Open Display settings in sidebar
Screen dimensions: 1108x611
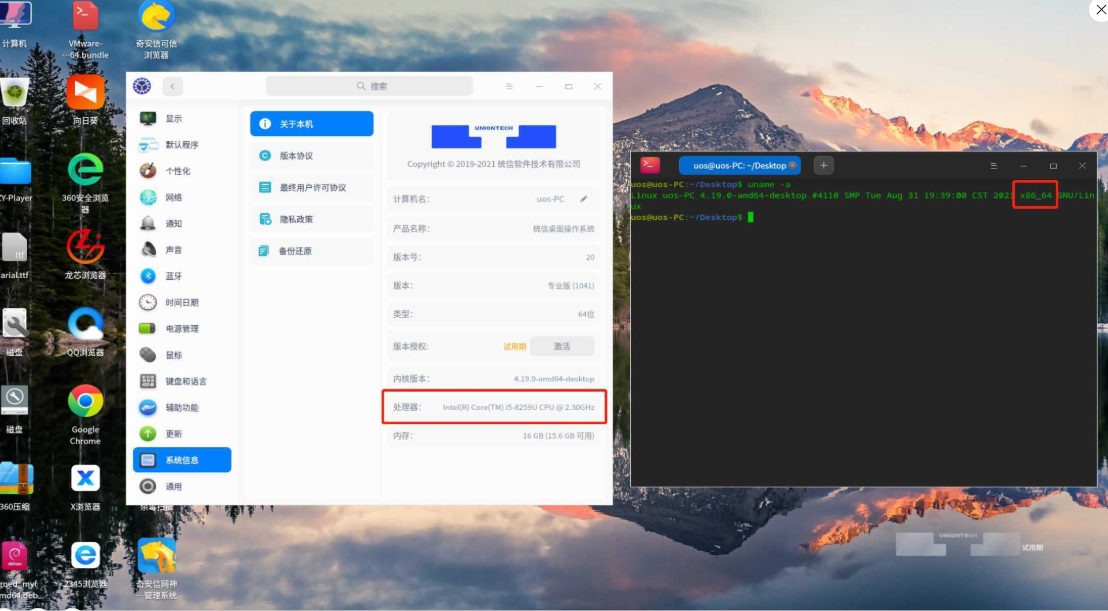(x=182, y=119)
